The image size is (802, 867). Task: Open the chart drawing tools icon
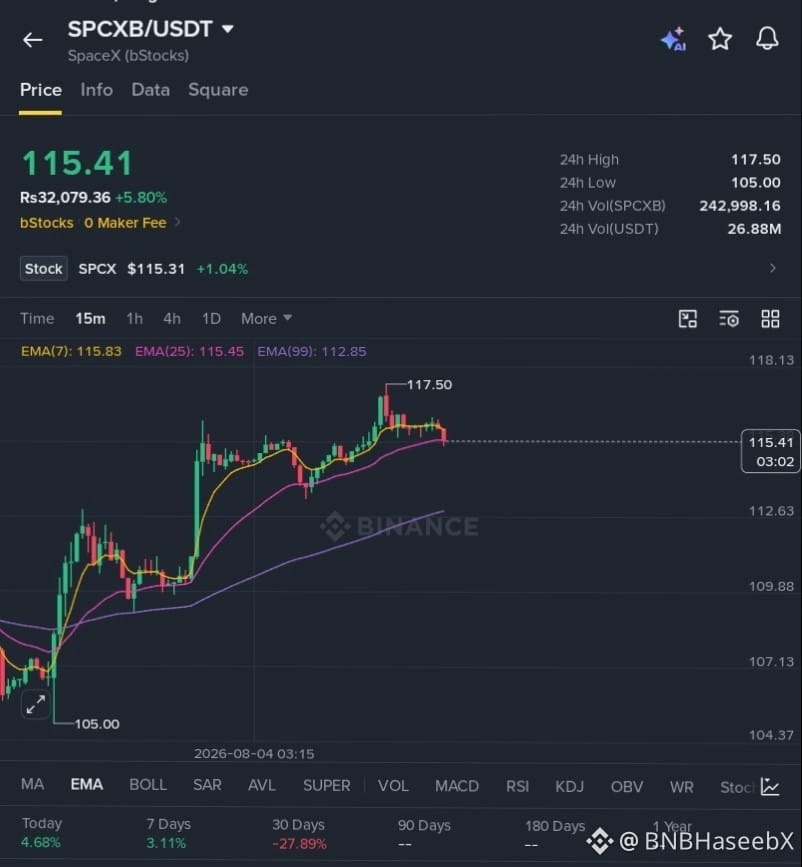tap(688, 319)
